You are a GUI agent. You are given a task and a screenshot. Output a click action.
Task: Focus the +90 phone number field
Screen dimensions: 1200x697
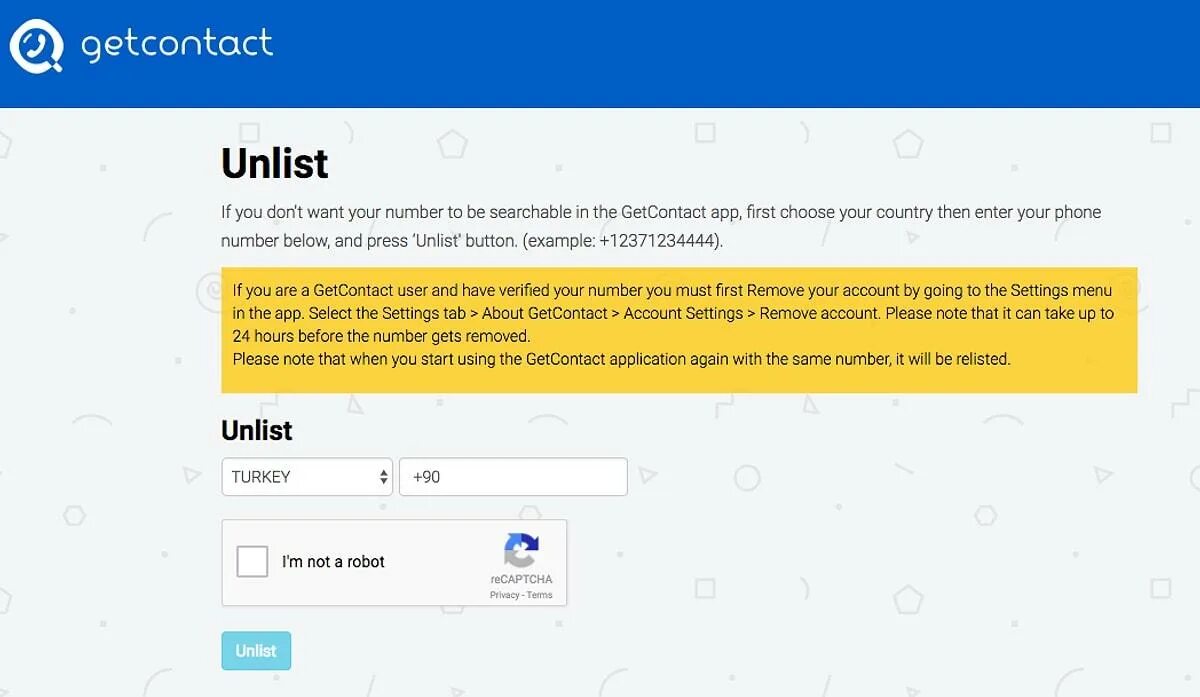pos(513,477)
